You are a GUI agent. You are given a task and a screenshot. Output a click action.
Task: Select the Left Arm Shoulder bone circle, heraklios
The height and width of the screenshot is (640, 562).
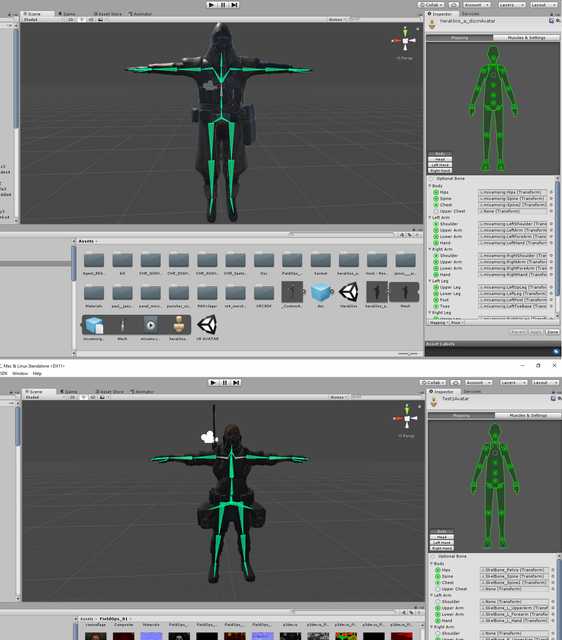(x=436, y=224)
